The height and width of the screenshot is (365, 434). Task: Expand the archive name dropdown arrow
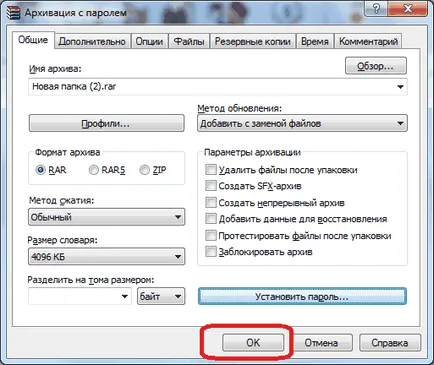click(x=400, y=87)
